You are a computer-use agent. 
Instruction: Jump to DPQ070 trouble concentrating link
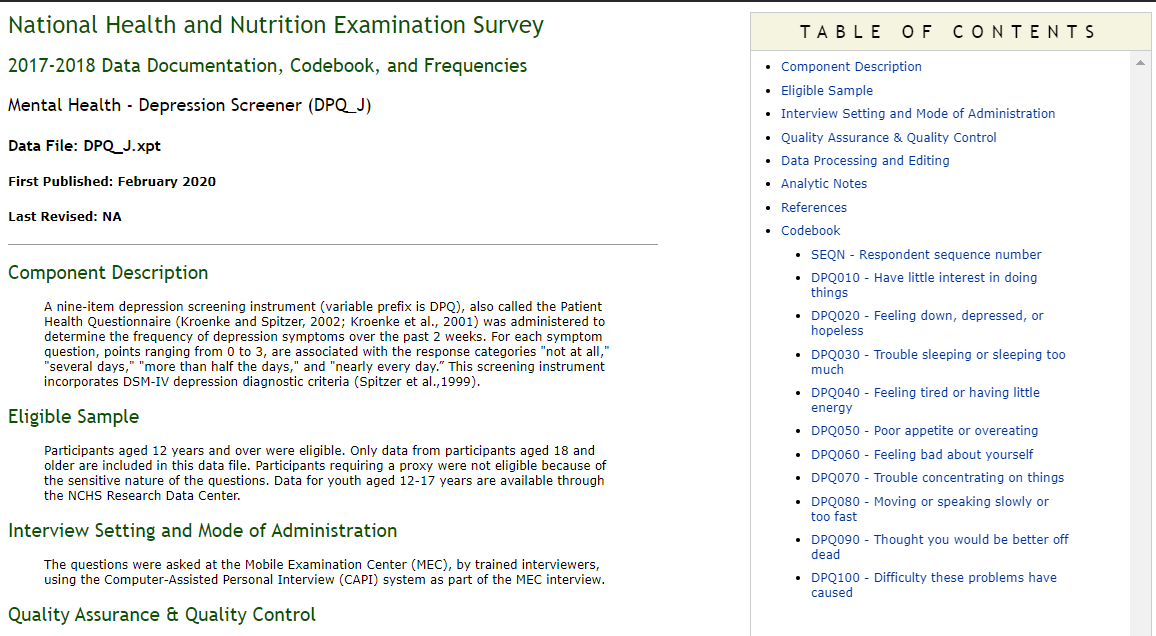(937, 478)
